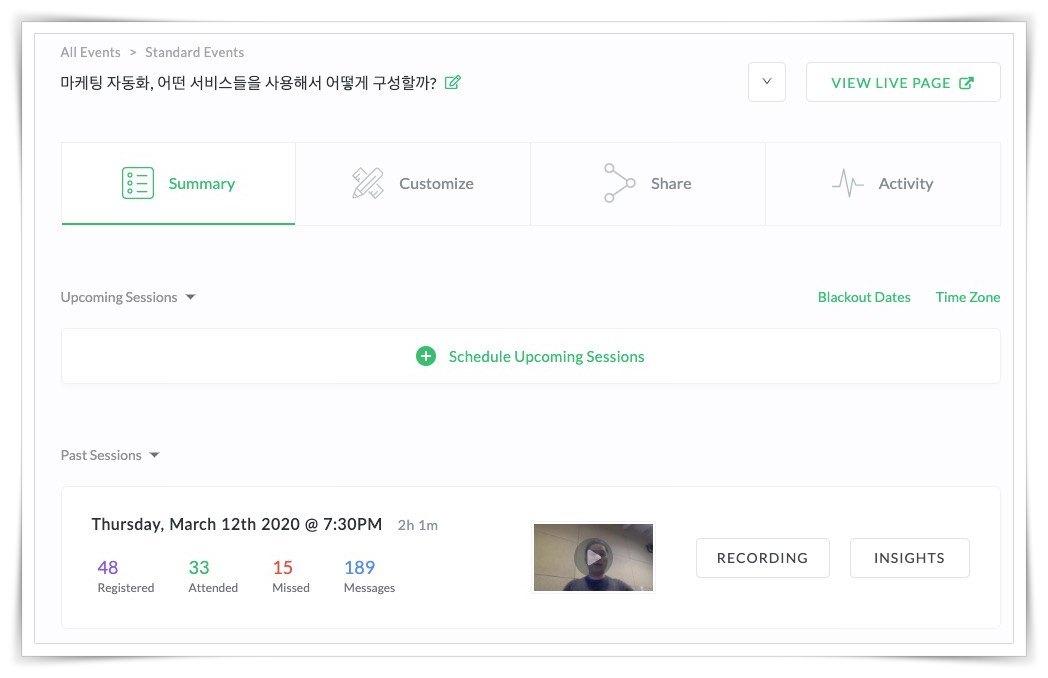Open session INSIGHTS
This screenshot has height=678, width=1048.
point(910,558)
